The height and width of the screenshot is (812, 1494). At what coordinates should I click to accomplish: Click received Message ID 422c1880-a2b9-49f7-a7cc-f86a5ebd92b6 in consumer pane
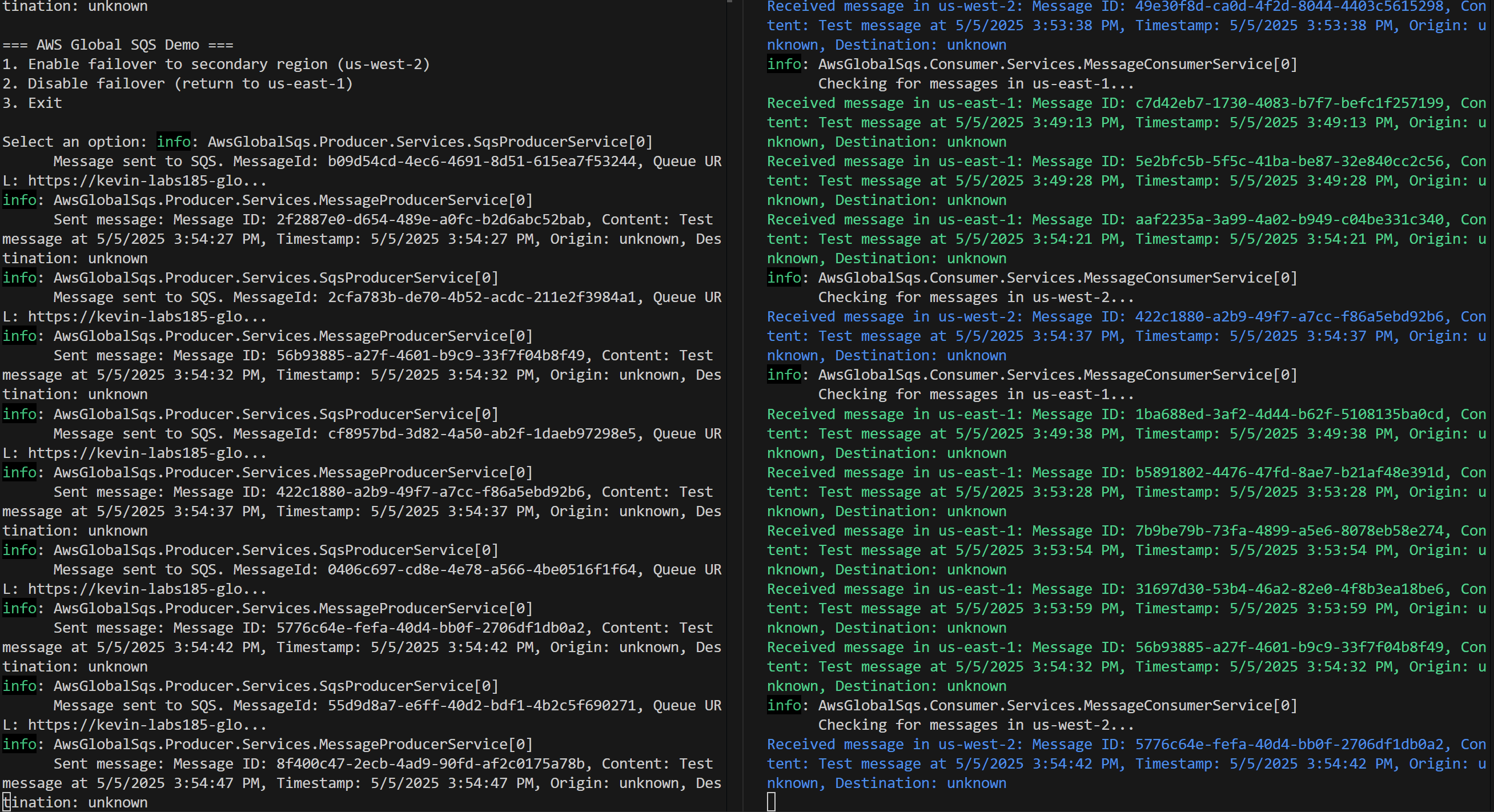click(1289, 317)
